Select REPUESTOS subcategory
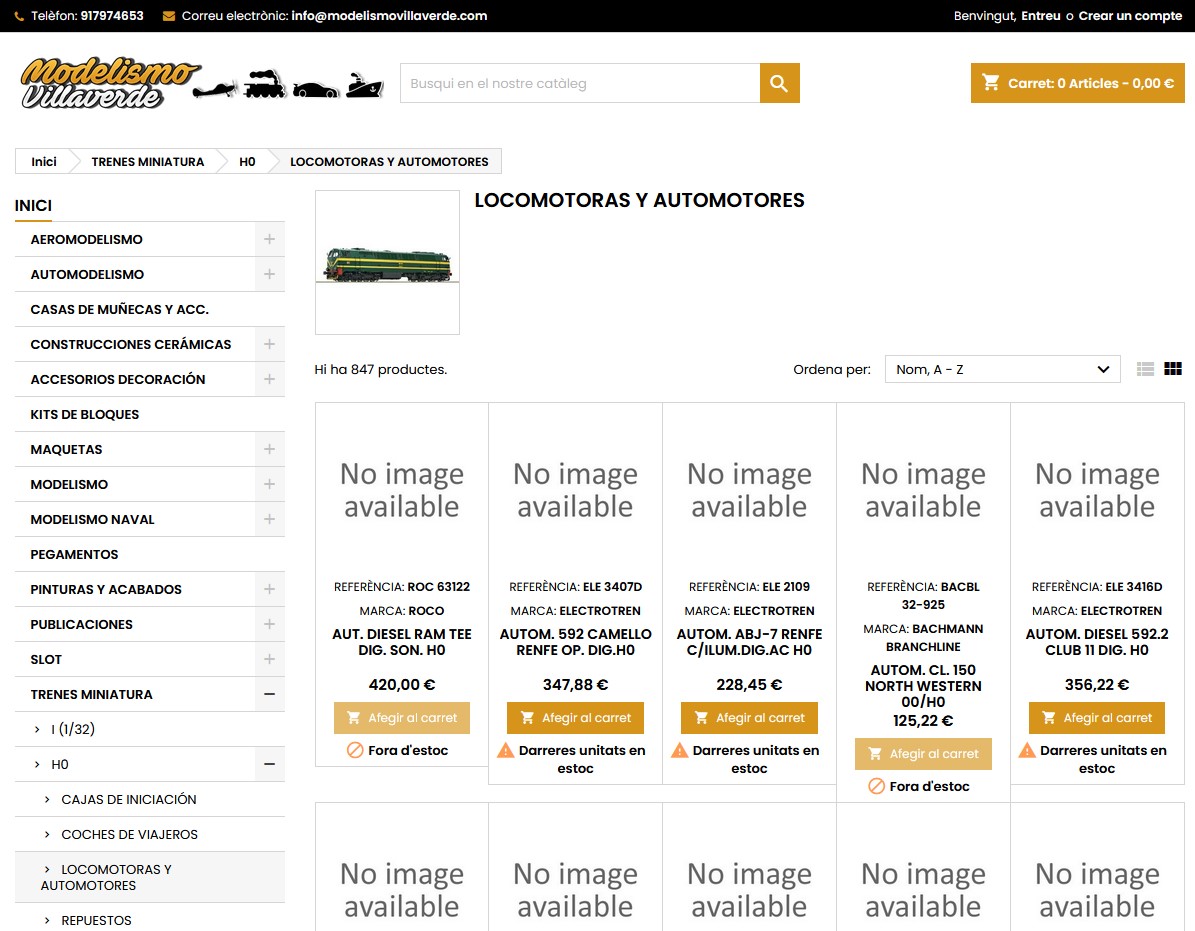 pyautogui.click(x=96, y=920)
